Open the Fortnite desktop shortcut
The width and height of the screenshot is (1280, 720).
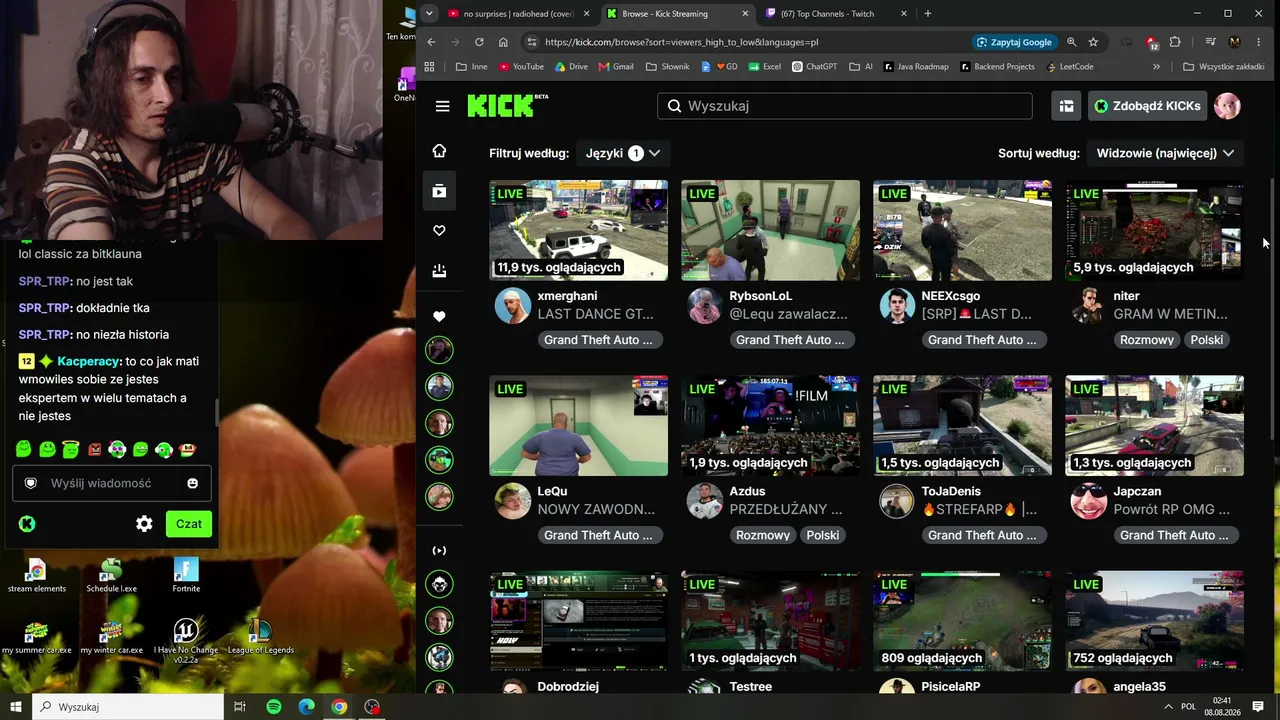pyautogui.click(x=186, y=575)
